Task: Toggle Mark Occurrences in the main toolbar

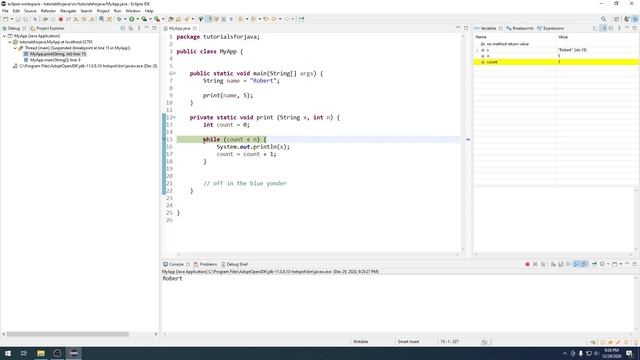Action: click(x=209, y=19)
